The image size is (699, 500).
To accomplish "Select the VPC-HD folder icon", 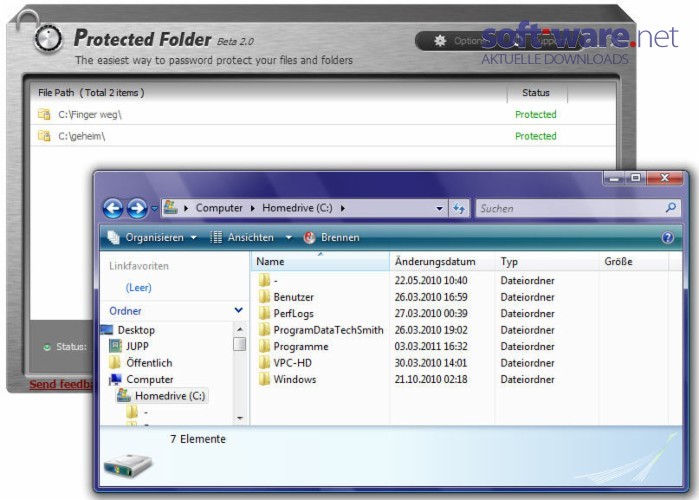I will [x=264, y=362].
